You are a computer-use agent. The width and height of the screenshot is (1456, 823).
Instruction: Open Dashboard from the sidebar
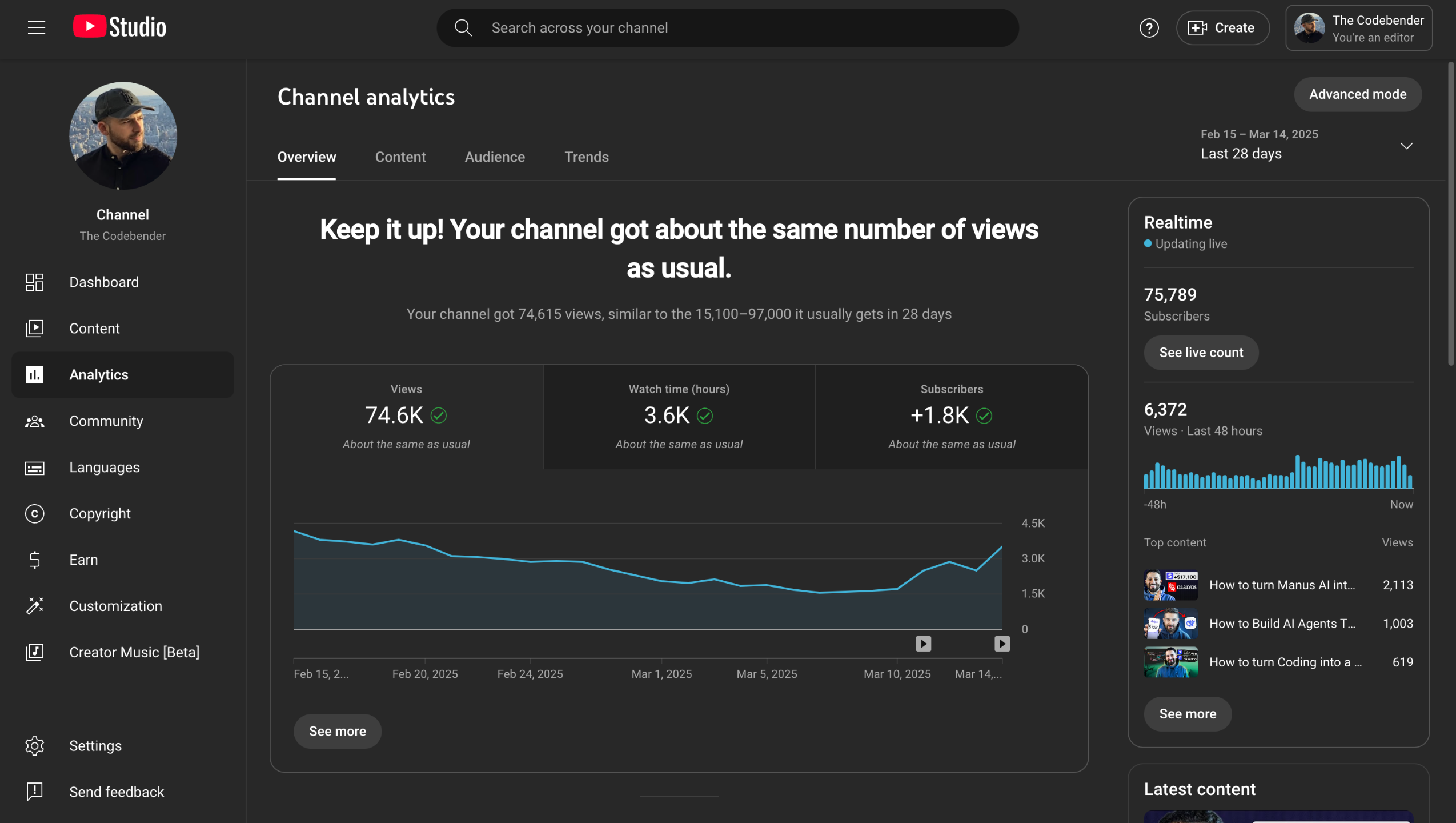pyautogui.click(x=103, y=282)
